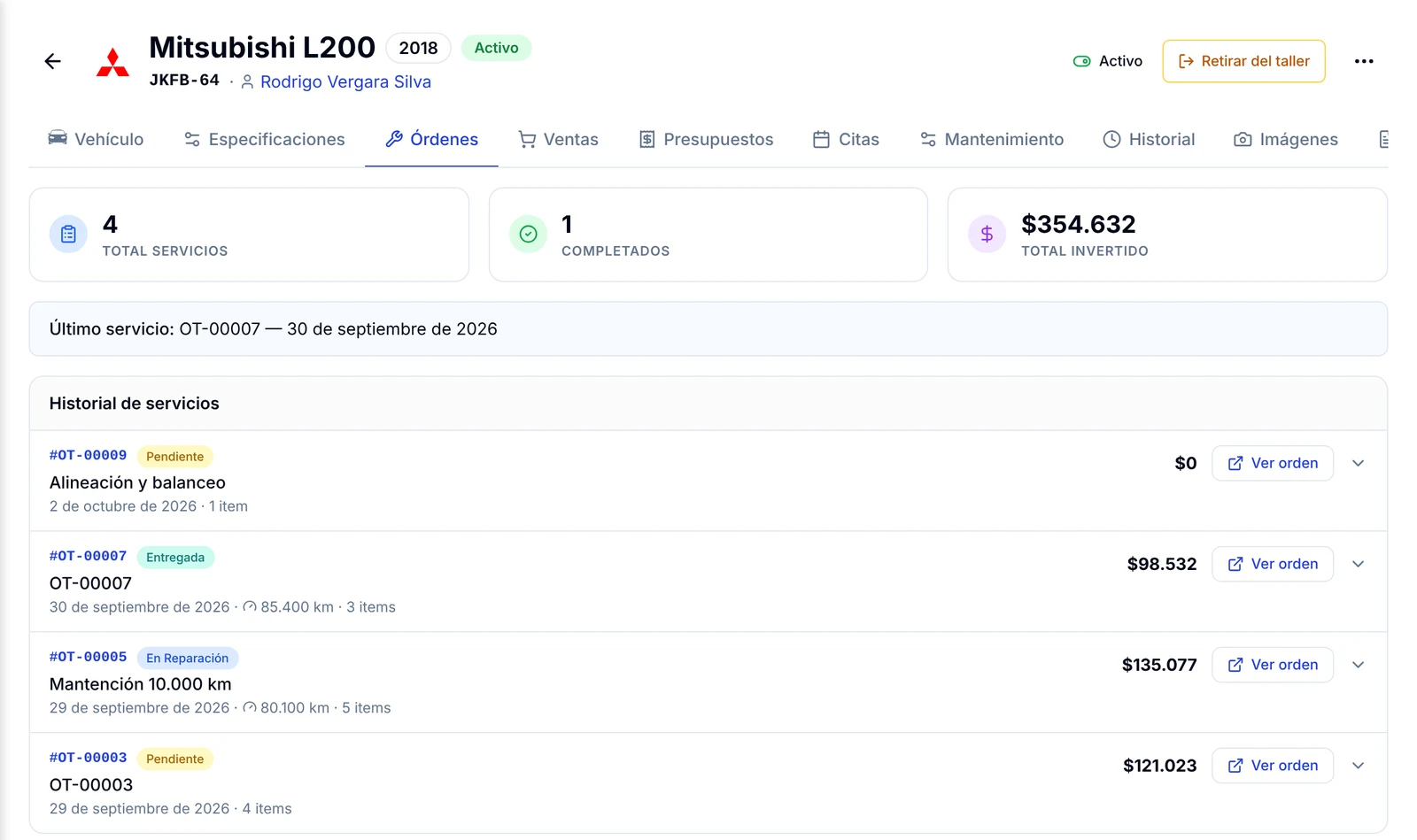1417x840 pixels.
Task: Open the Presupuestos tab
Action: point(706,140)
